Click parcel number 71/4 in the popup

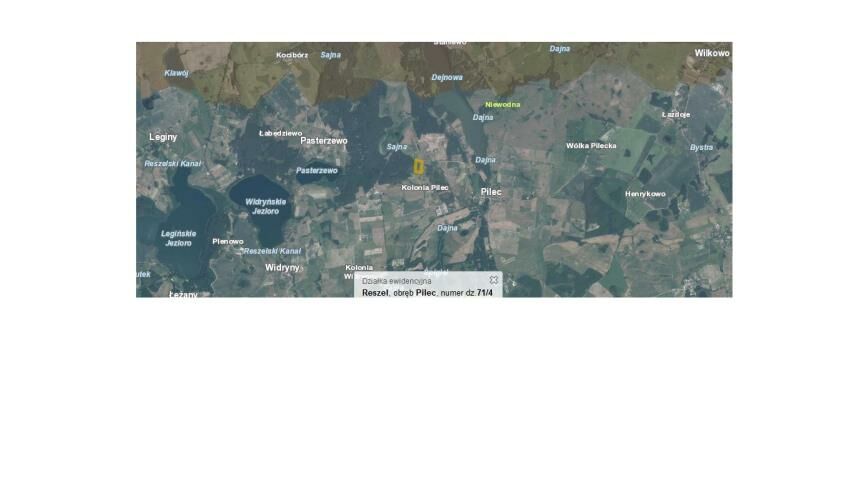484,292
